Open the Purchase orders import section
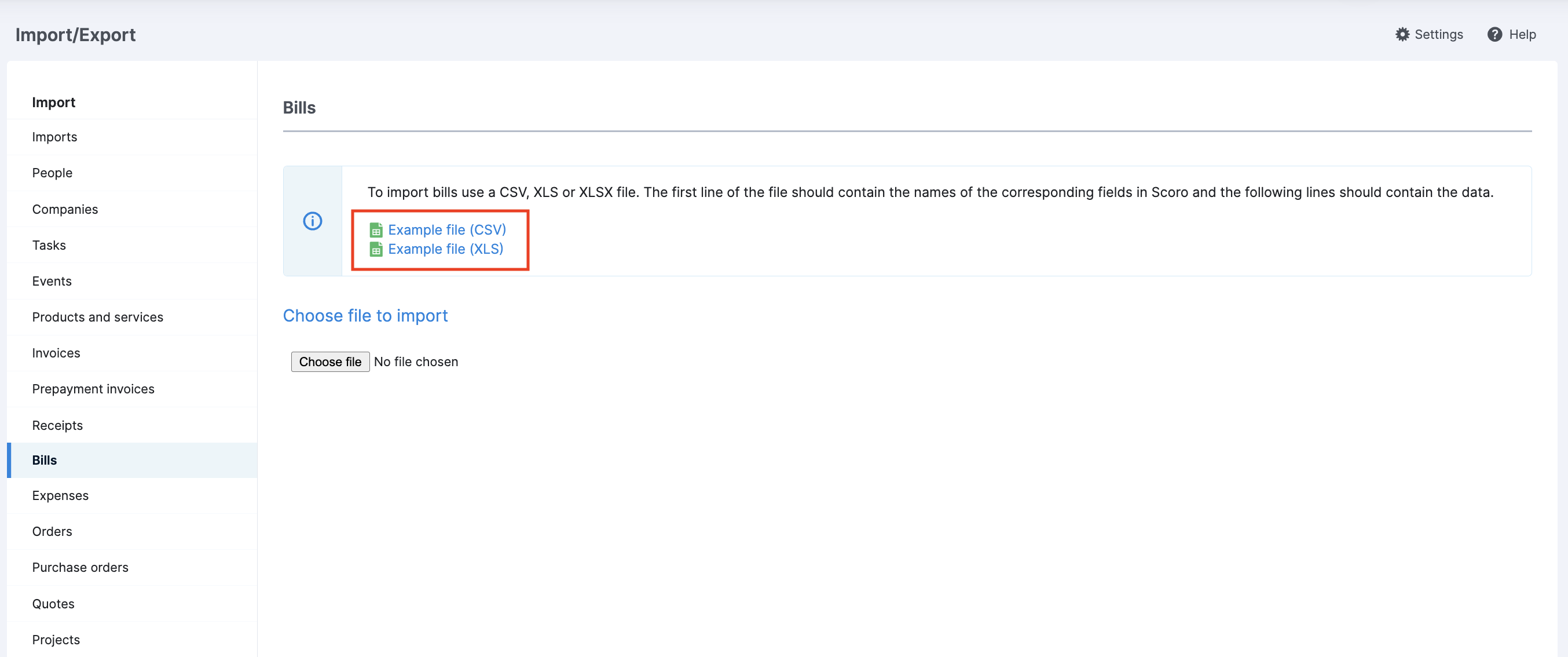The height and width of the screenshot is (657, 1568). 80,567
